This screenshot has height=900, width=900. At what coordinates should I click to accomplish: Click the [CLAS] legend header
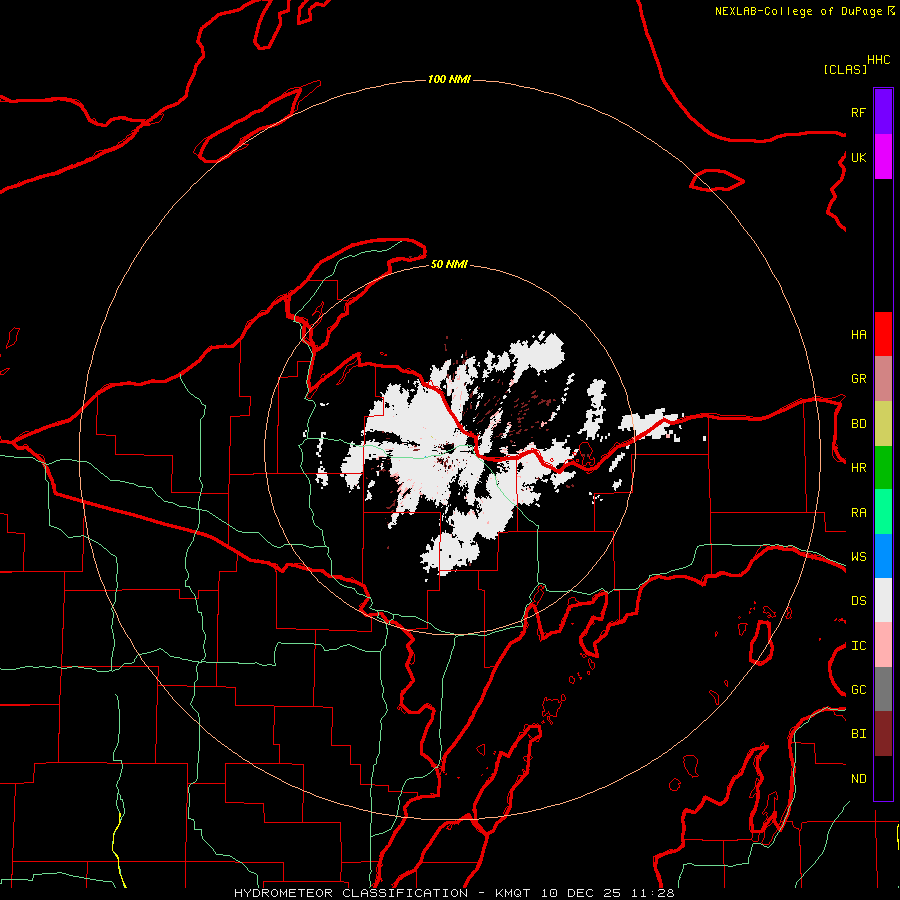[845, 69]
